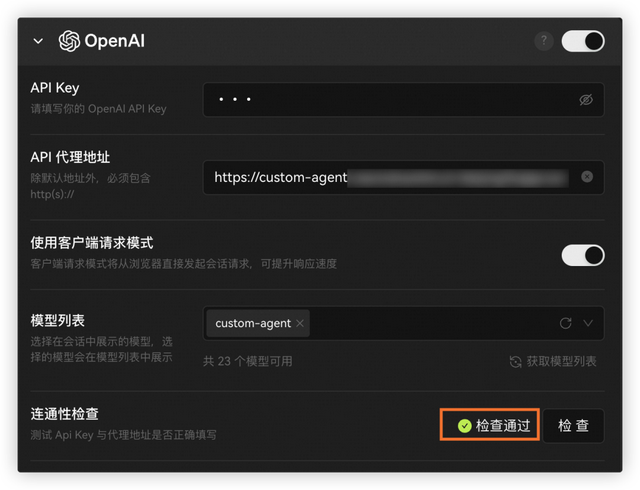The width and height of the screenshot is (640, 490).
Task: Show the API Key with the eye icon
Action: pyautogui.click(x=586, y=100)
